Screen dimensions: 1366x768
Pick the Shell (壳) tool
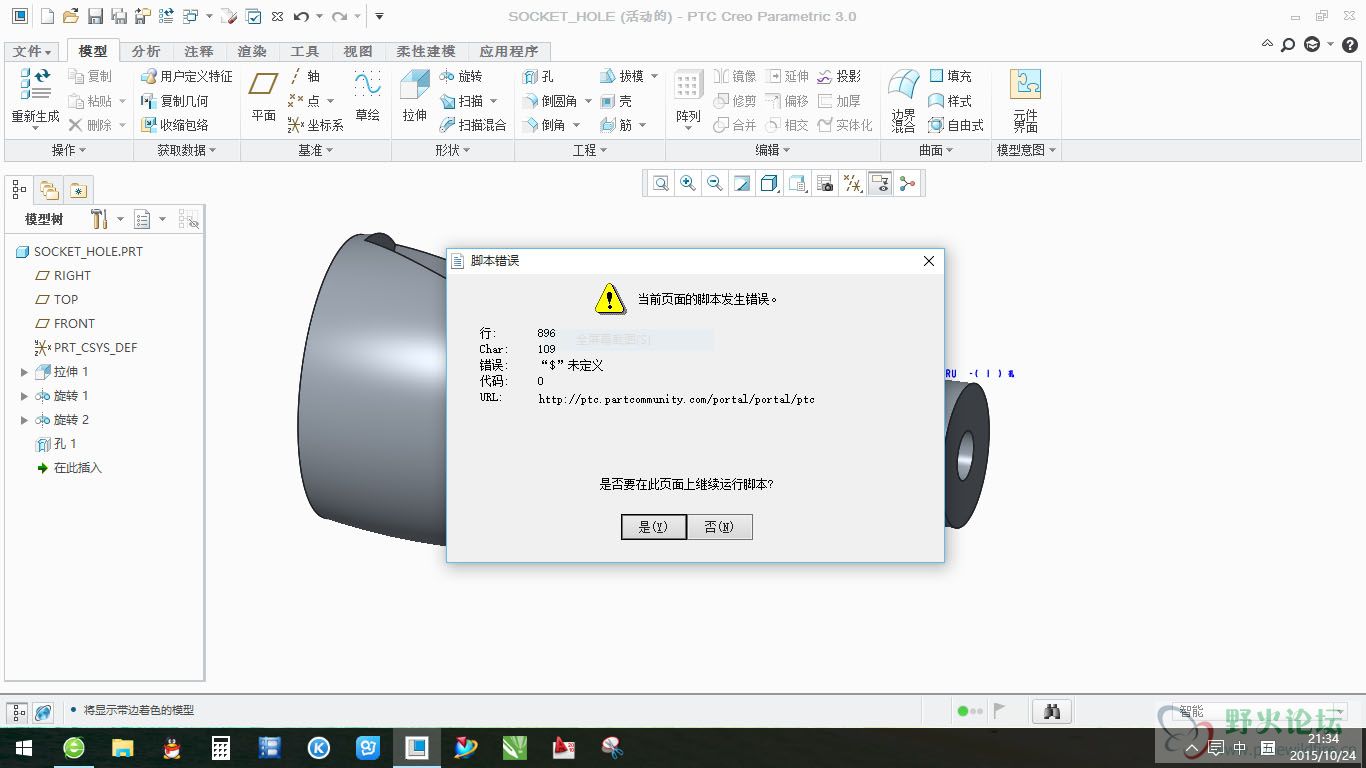(x=616, y=101)
